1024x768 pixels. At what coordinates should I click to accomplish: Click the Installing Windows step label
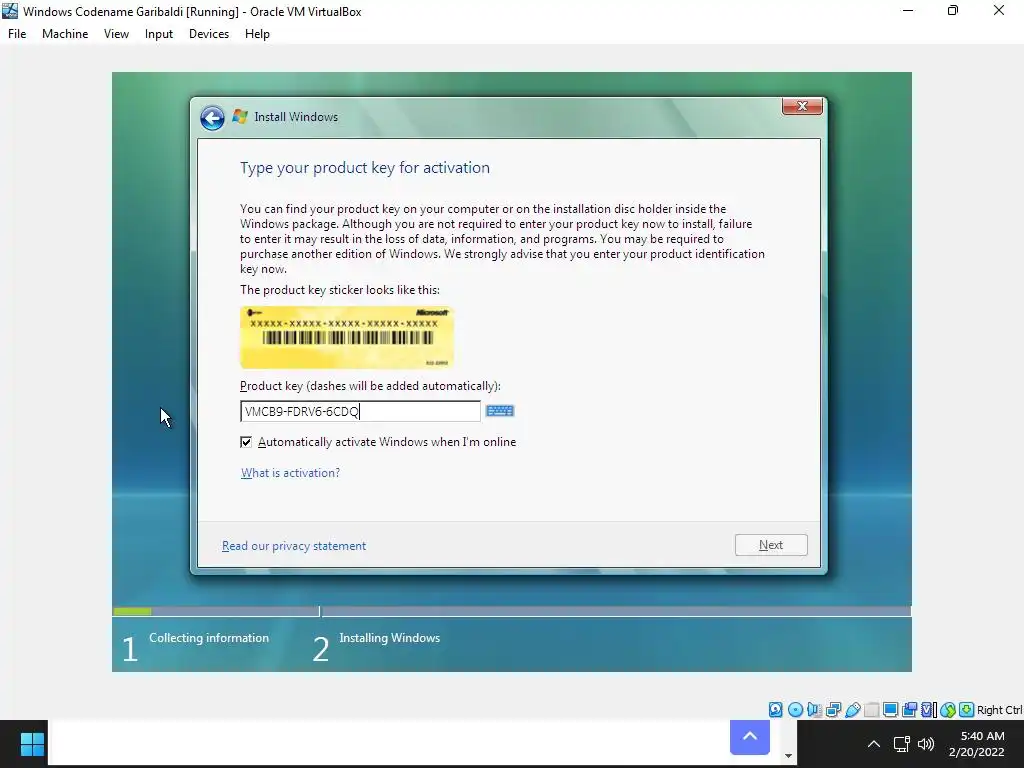[x=390, y=638]
